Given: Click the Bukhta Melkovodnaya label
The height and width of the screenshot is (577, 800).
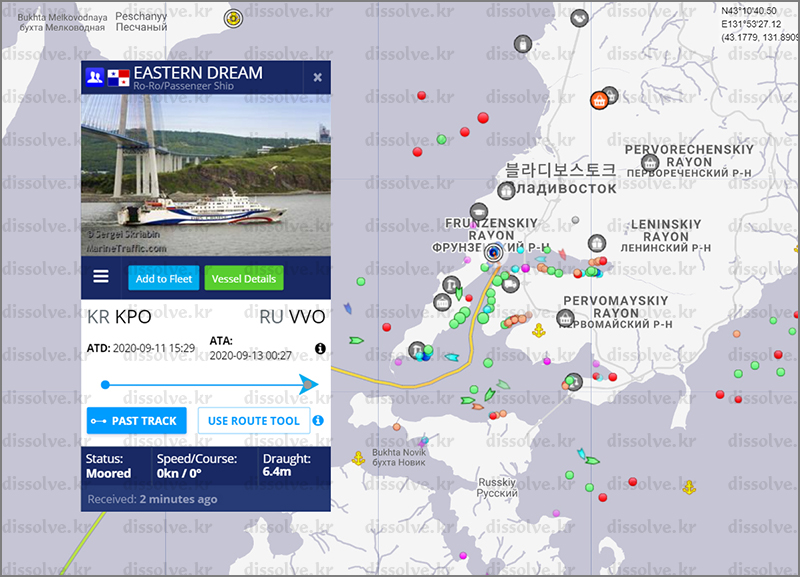Looking at the screenshot, I should pyautogui.click(x=62, y=22).
